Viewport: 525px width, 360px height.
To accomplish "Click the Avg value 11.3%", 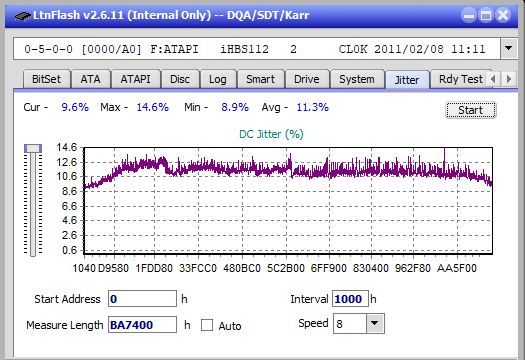I will [x=313, y=107].
